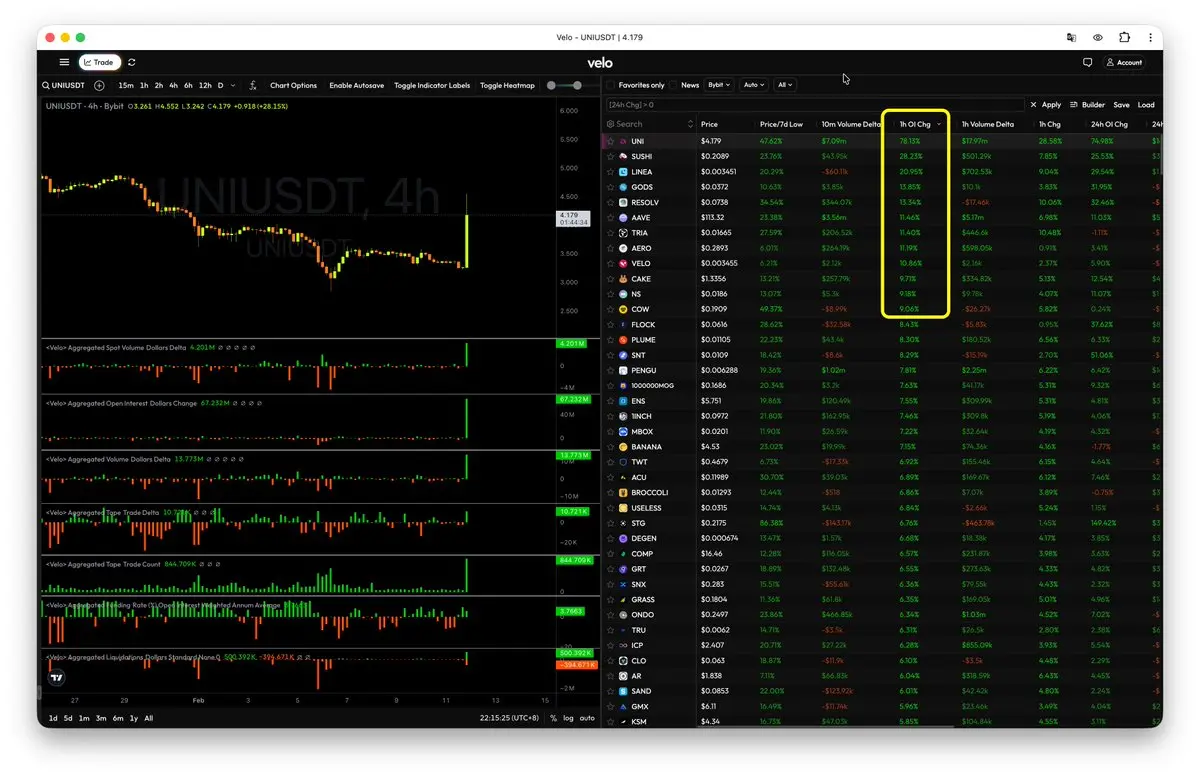Open the Auto dropdown
This screenshot has height=777, width=1200.
click(x=753, y=85)
